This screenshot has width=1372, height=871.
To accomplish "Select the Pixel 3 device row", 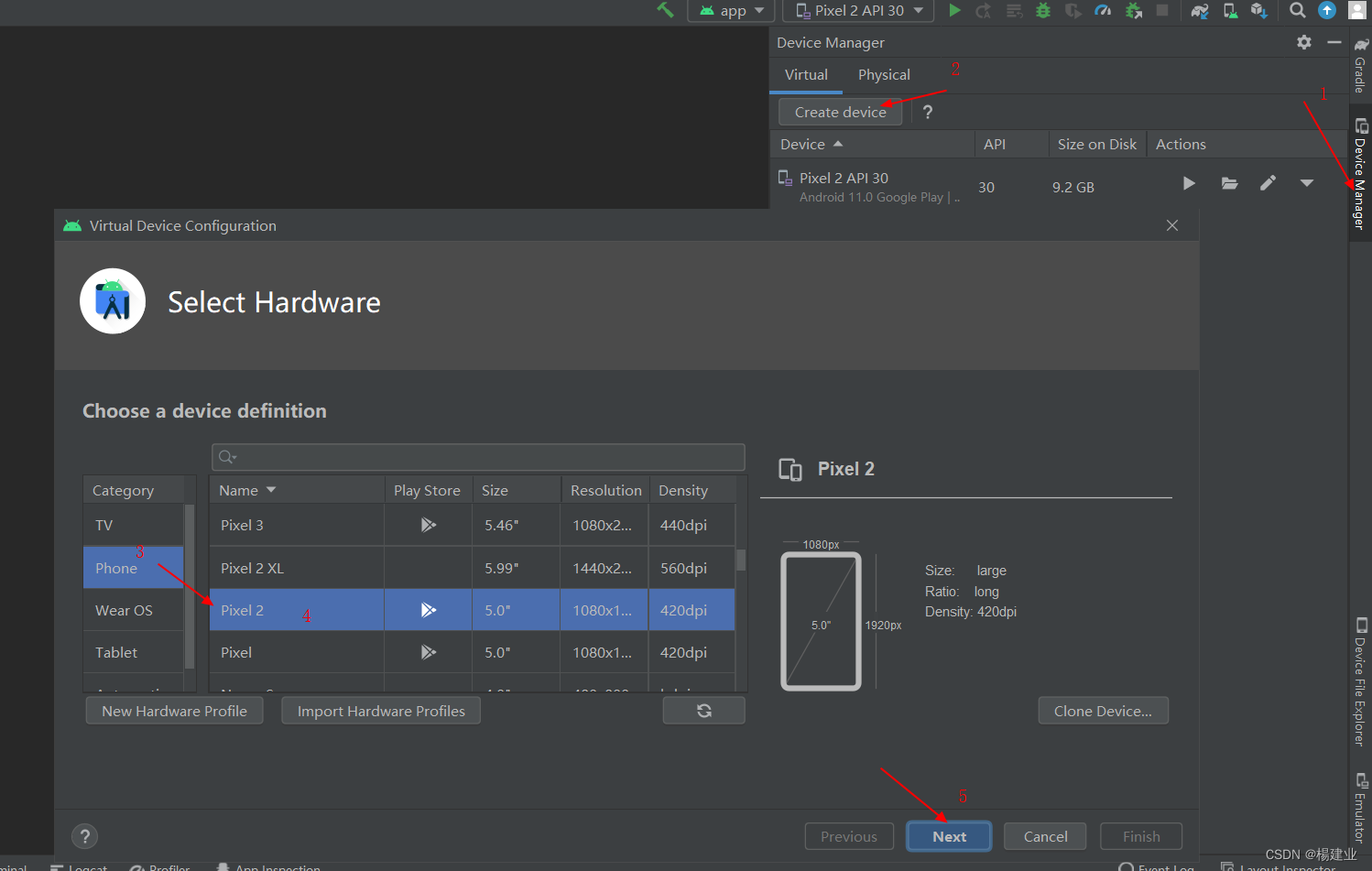I will [473, 525].
